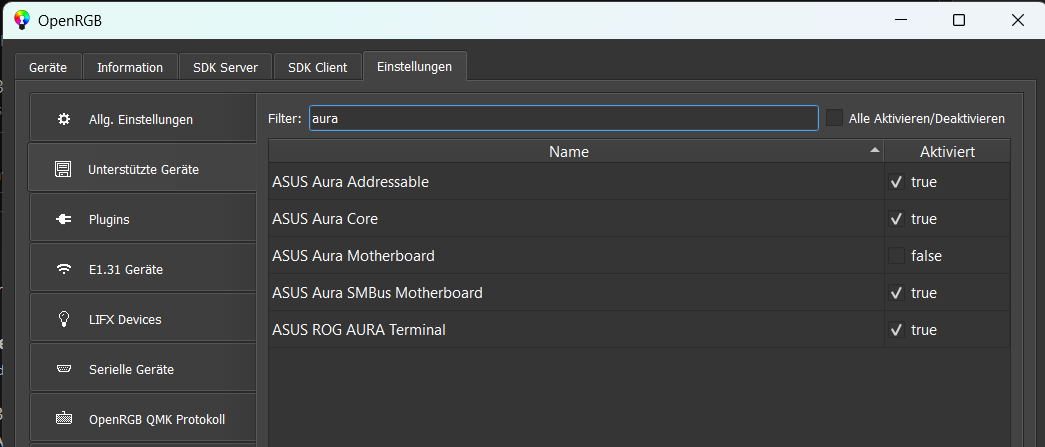Maximize the OpenRGB window

click(x=958, y=20)
